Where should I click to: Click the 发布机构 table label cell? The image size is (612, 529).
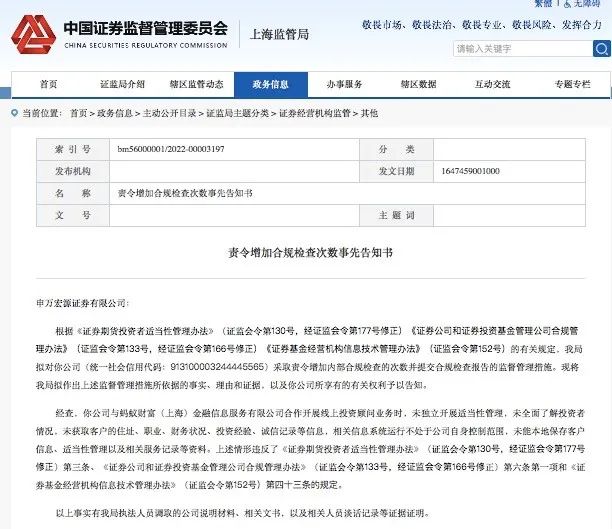pos(73,171)
